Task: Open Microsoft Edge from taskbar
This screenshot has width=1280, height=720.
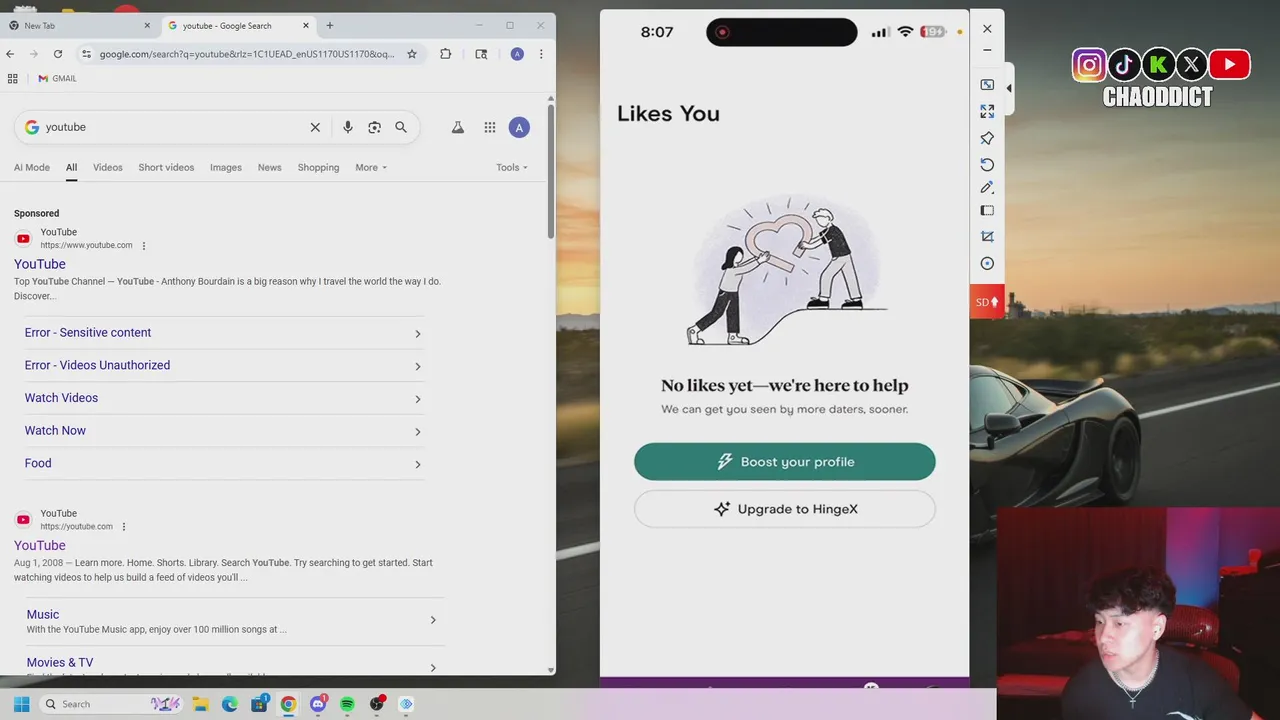Action: click(230, 704)
